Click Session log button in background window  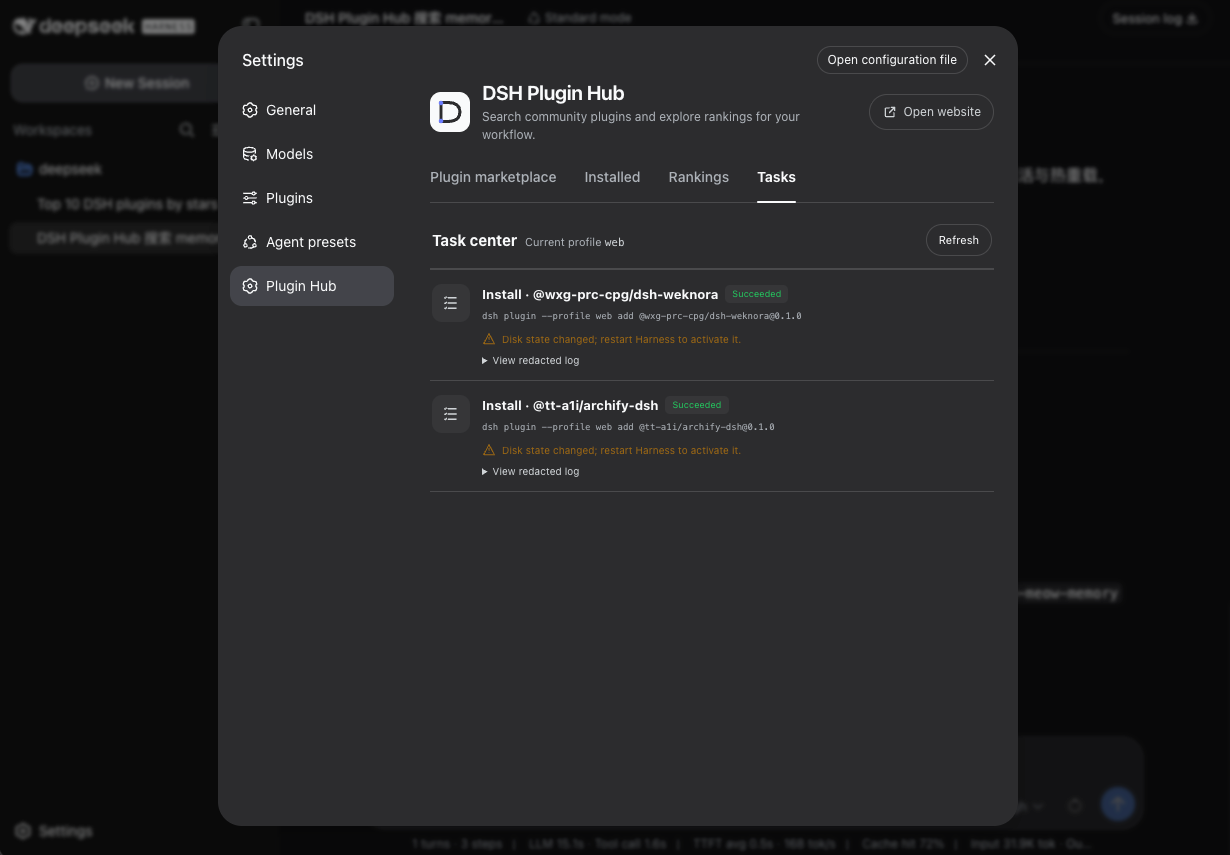[x=1155, y=19]
